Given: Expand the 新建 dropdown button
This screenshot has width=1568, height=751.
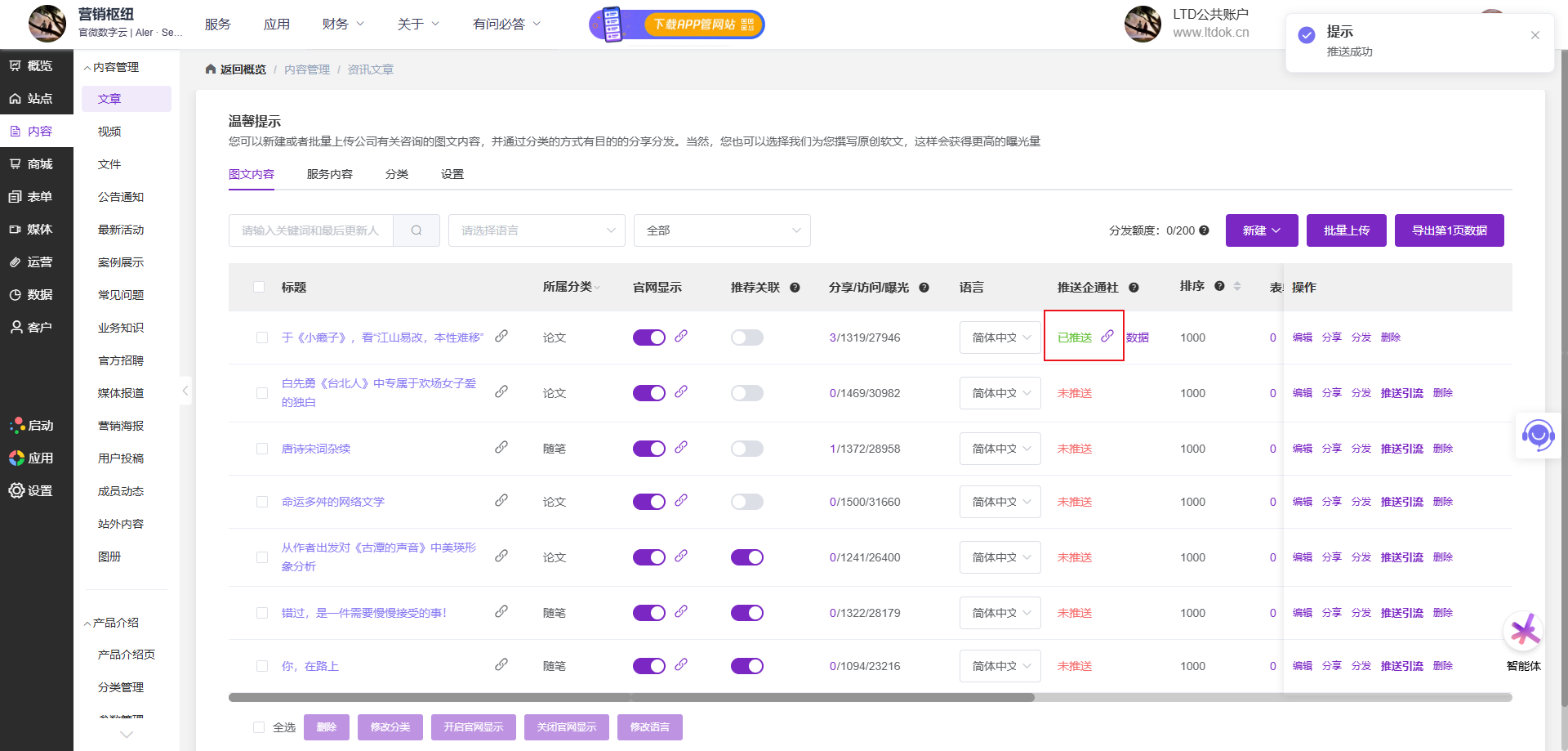Looking at the screenshot, I should point(1262,230).
